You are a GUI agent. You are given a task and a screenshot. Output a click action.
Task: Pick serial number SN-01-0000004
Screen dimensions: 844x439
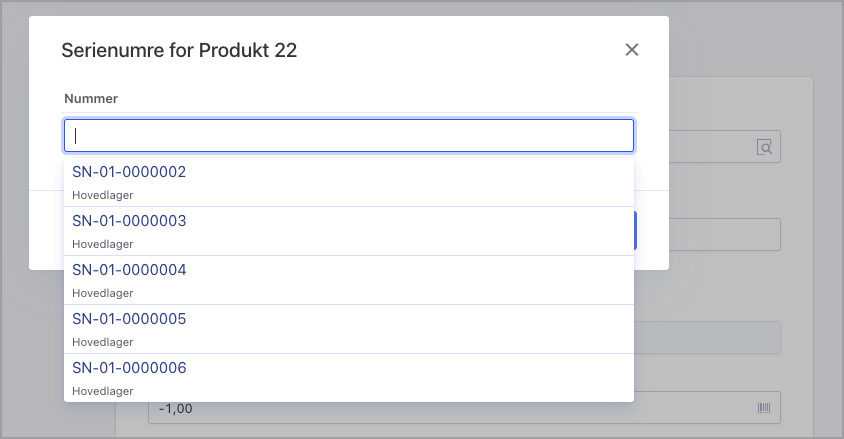pos(129,270)
